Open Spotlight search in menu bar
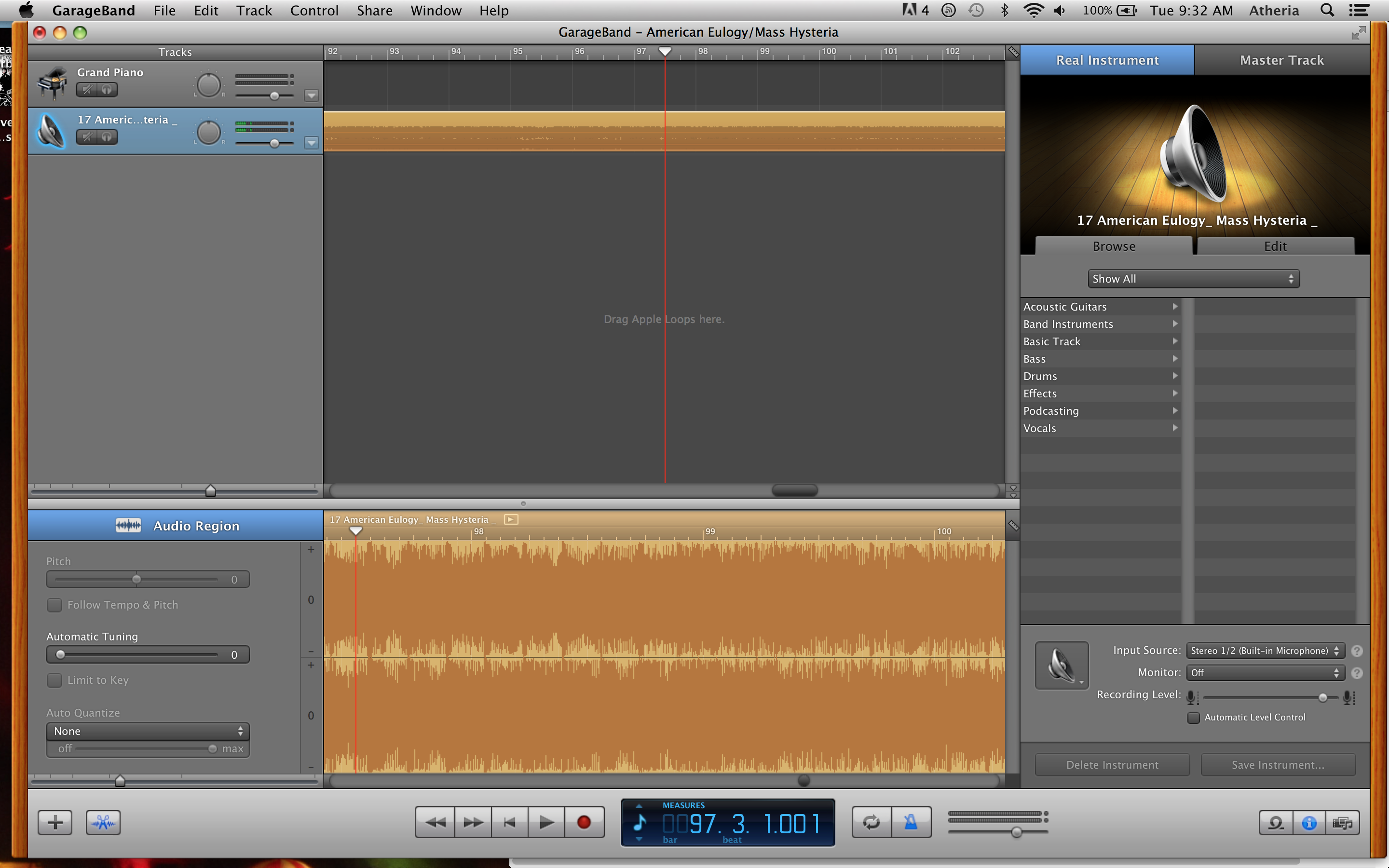Image resolution: width=1389 pixels, height=868 pixels. tap(1326, 10)
